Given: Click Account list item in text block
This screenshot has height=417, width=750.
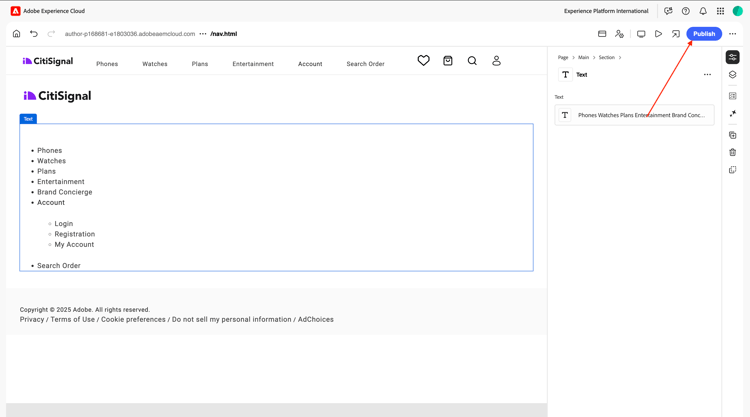Looking at the screenshot, I should pos(51,203).
